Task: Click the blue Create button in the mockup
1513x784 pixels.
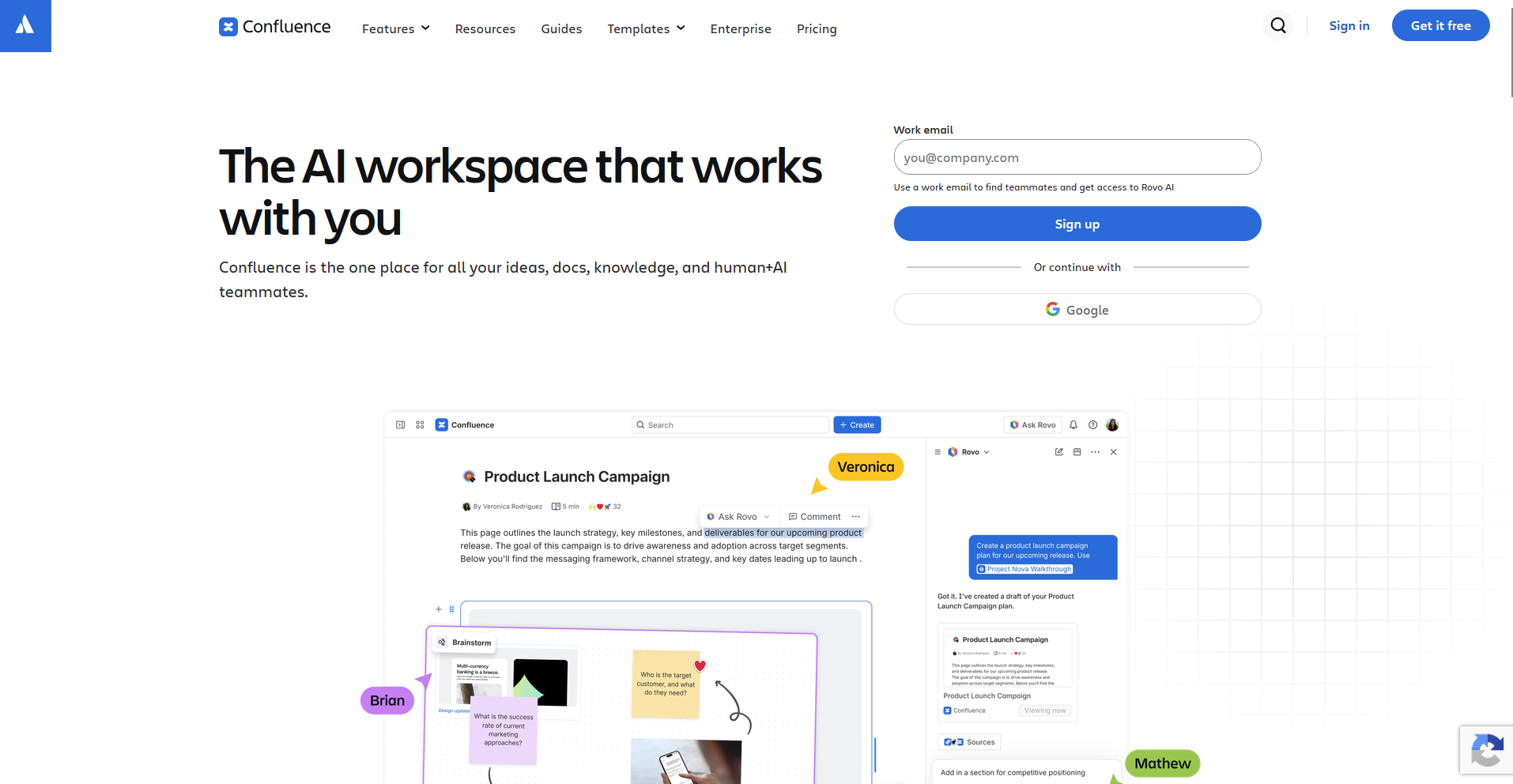Action: 858,425
